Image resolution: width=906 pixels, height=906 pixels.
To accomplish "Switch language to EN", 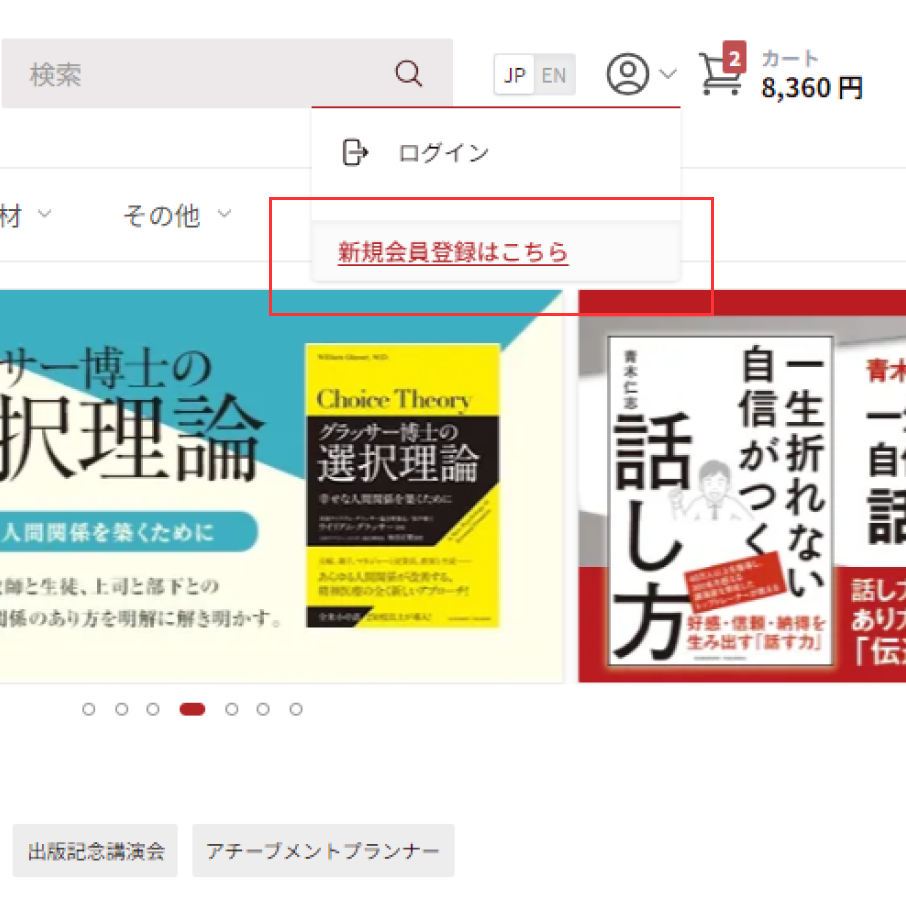I will [554, 75].
